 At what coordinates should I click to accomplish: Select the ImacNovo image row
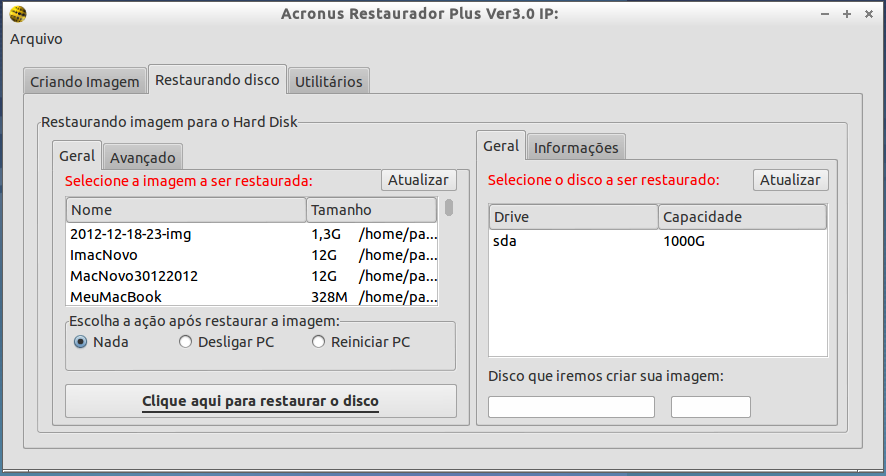point(252,255)
